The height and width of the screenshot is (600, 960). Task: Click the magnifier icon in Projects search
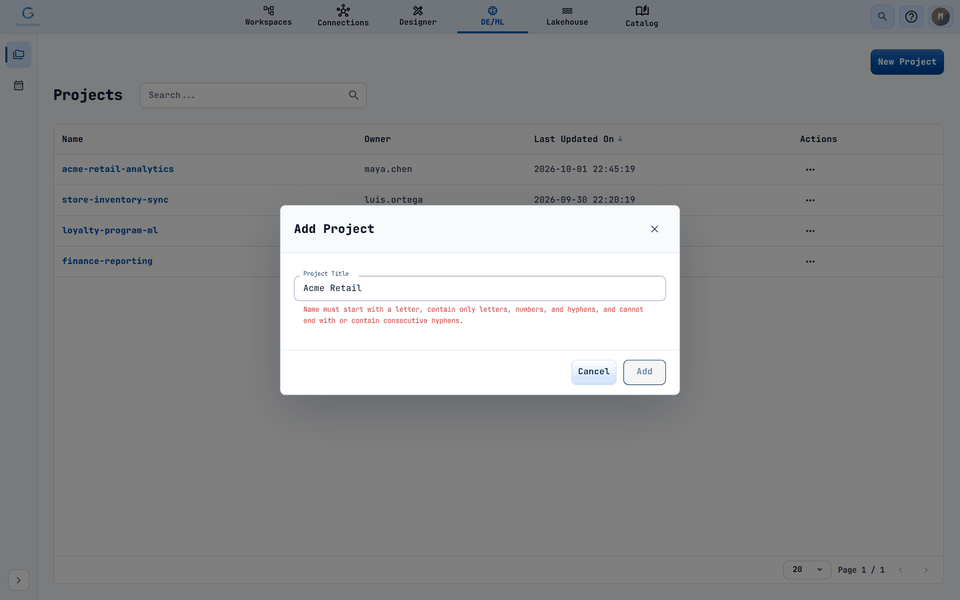coord(353,96)
